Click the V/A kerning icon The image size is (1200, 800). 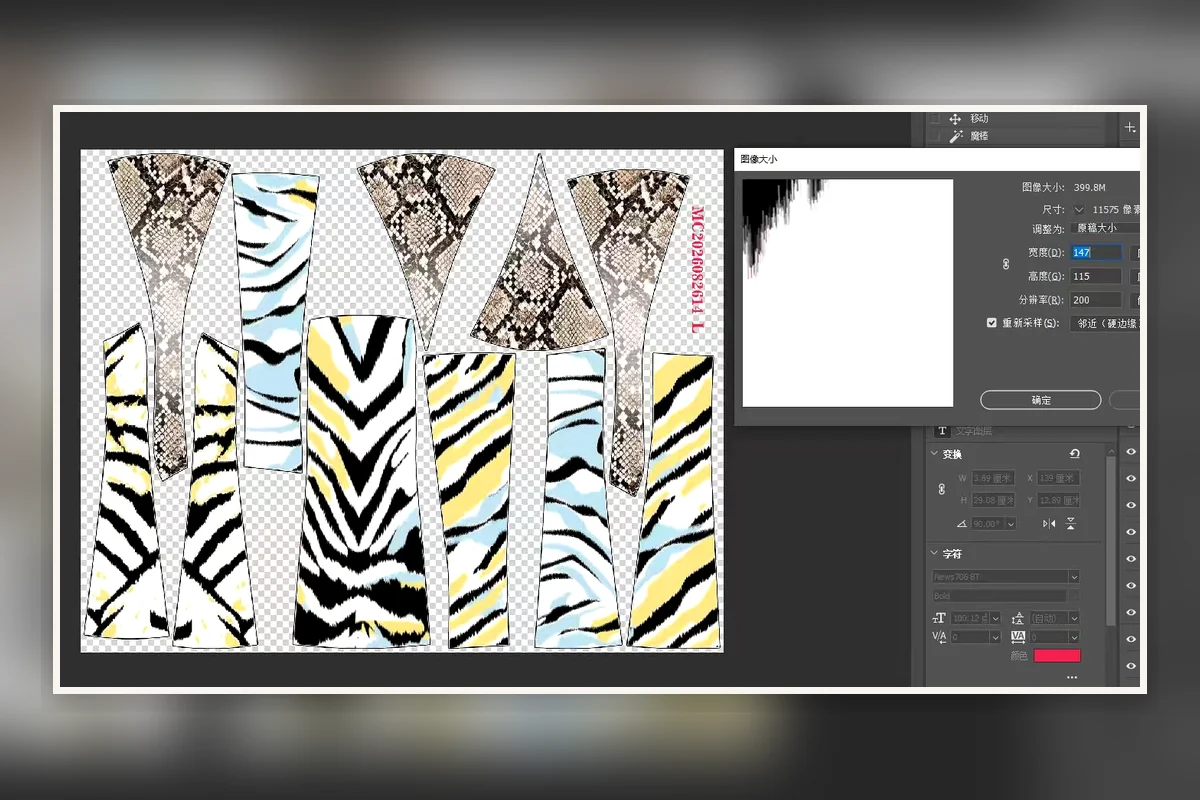click(939, 637)
